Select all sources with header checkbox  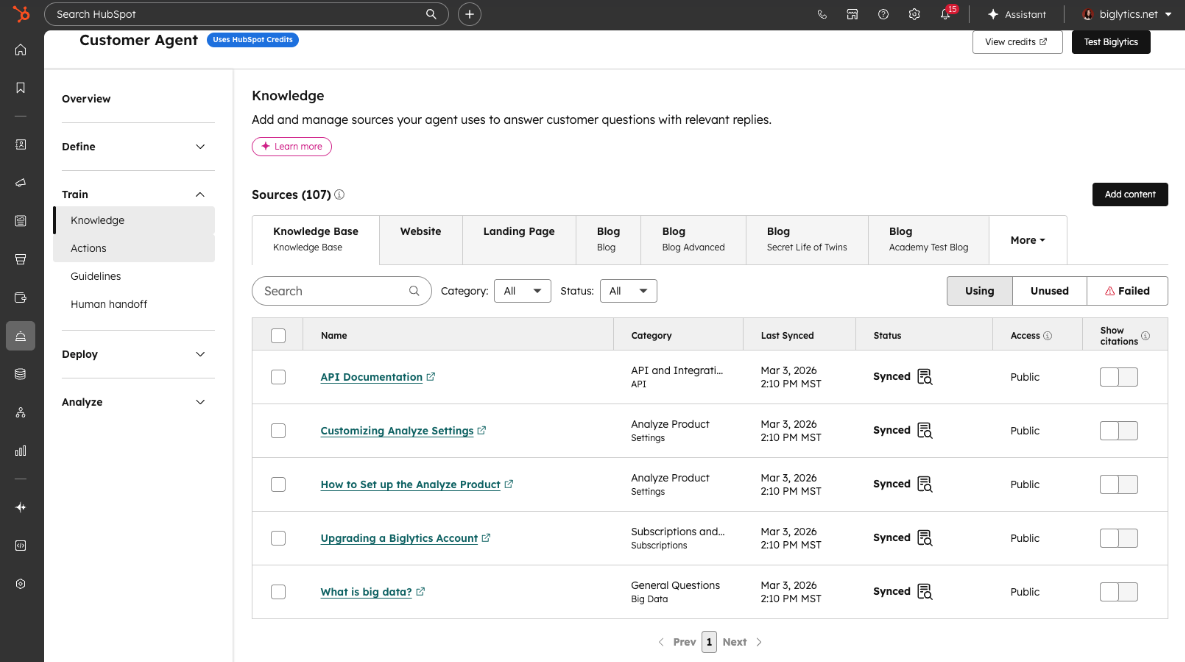click(x=278, y=335)
